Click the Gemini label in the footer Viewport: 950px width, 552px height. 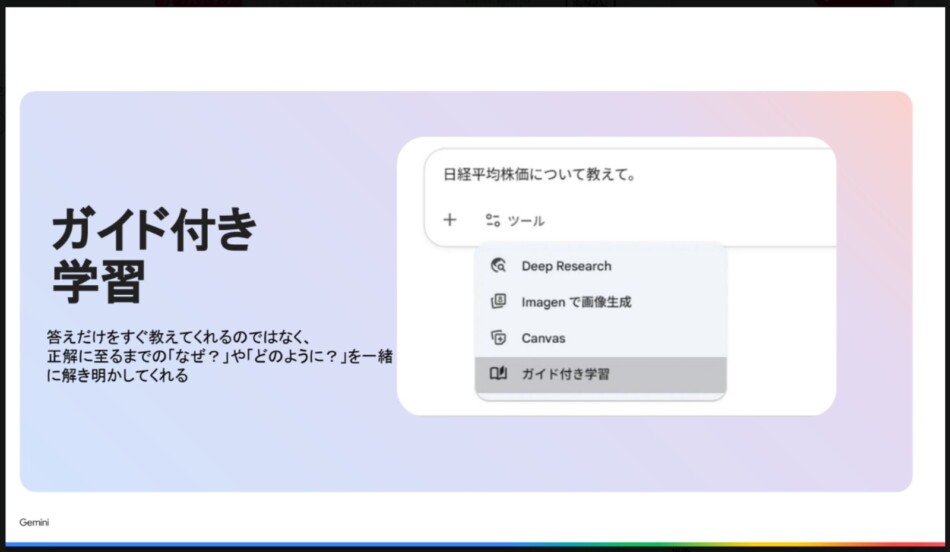click(x=34, y=522)
